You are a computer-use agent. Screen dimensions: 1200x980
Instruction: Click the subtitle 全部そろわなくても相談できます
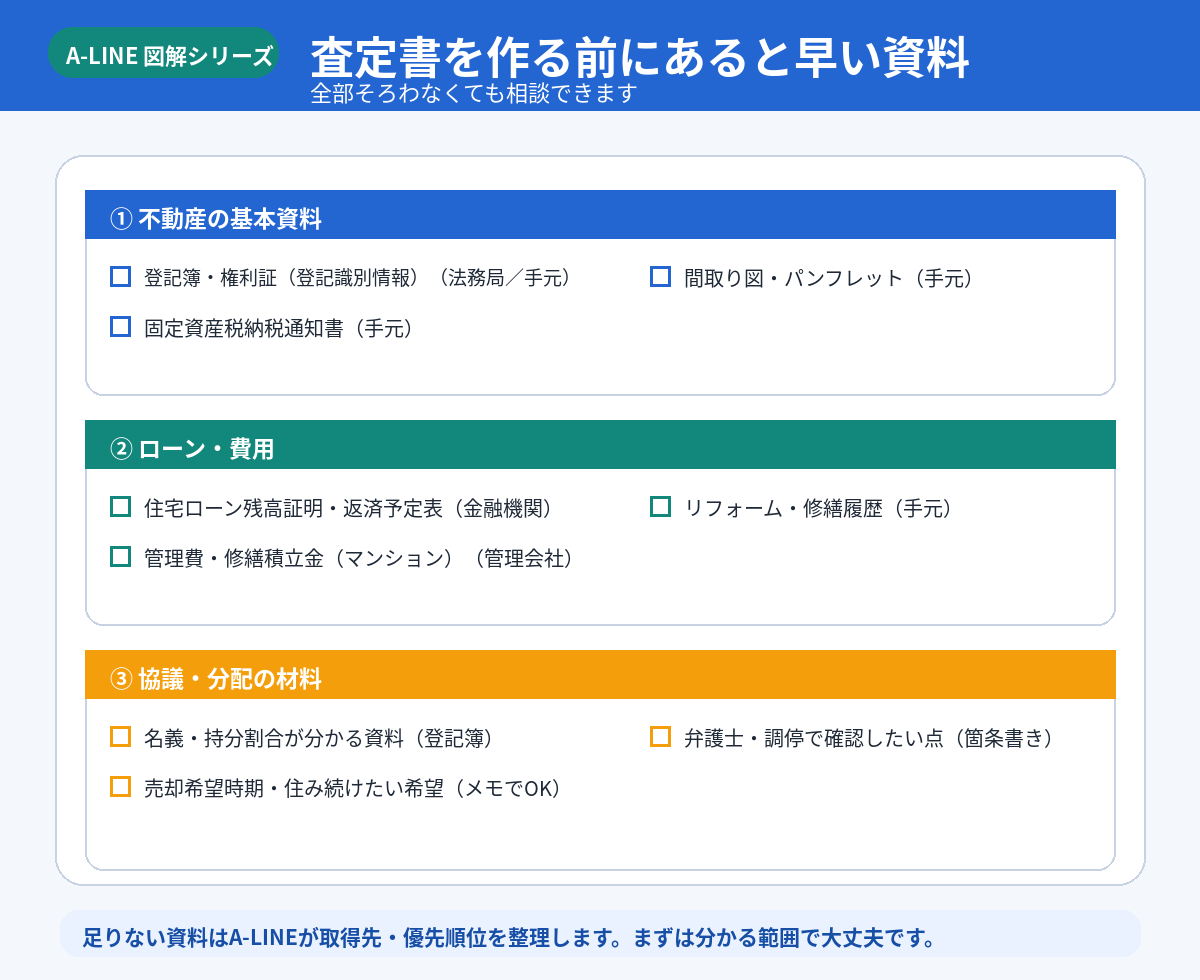pyautogui.click(x=474, y=93)
